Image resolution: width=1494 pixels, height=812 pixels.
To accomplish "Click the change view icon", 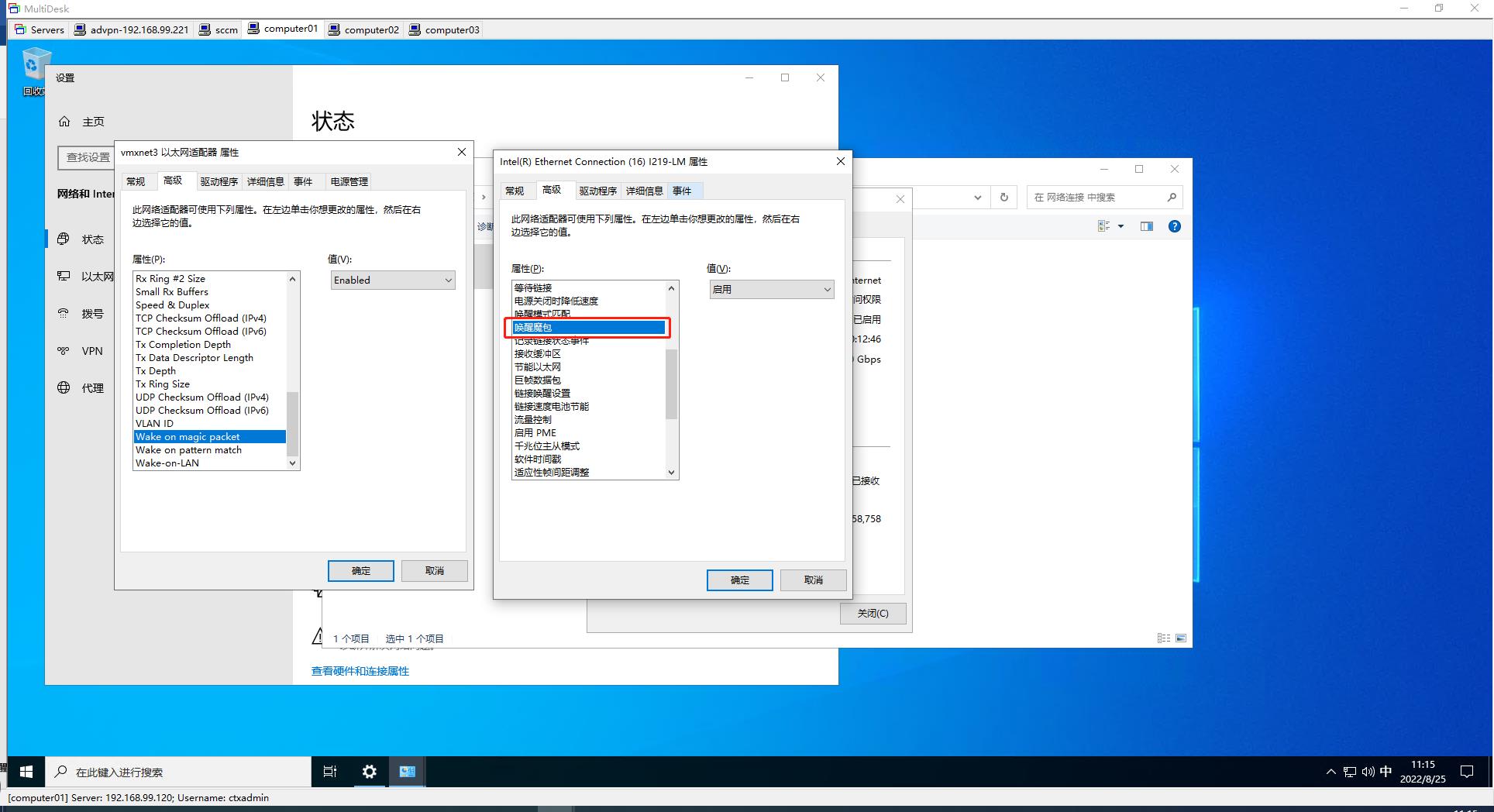I will tap(1104, 226).
